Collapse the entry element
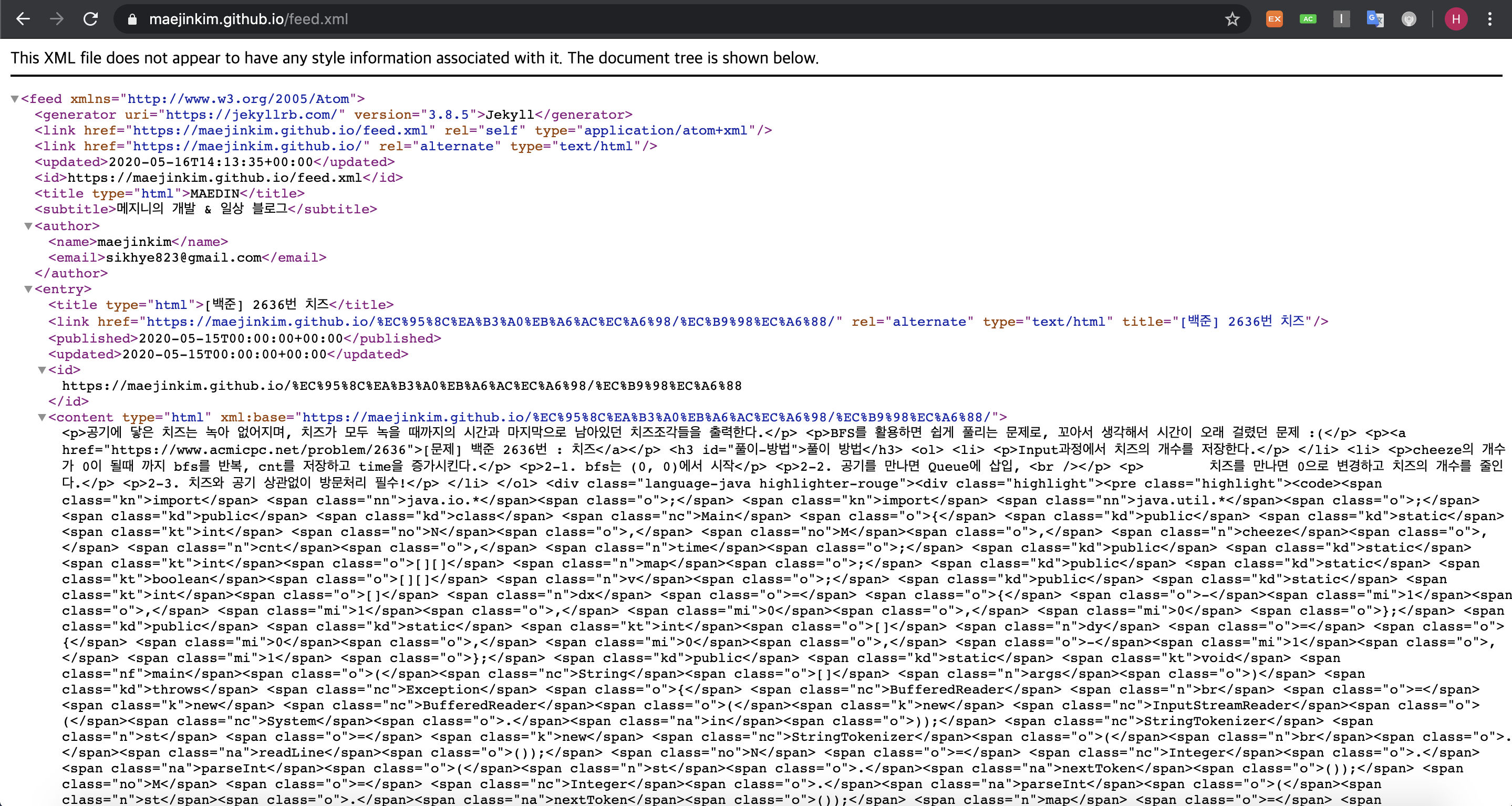 28,289
